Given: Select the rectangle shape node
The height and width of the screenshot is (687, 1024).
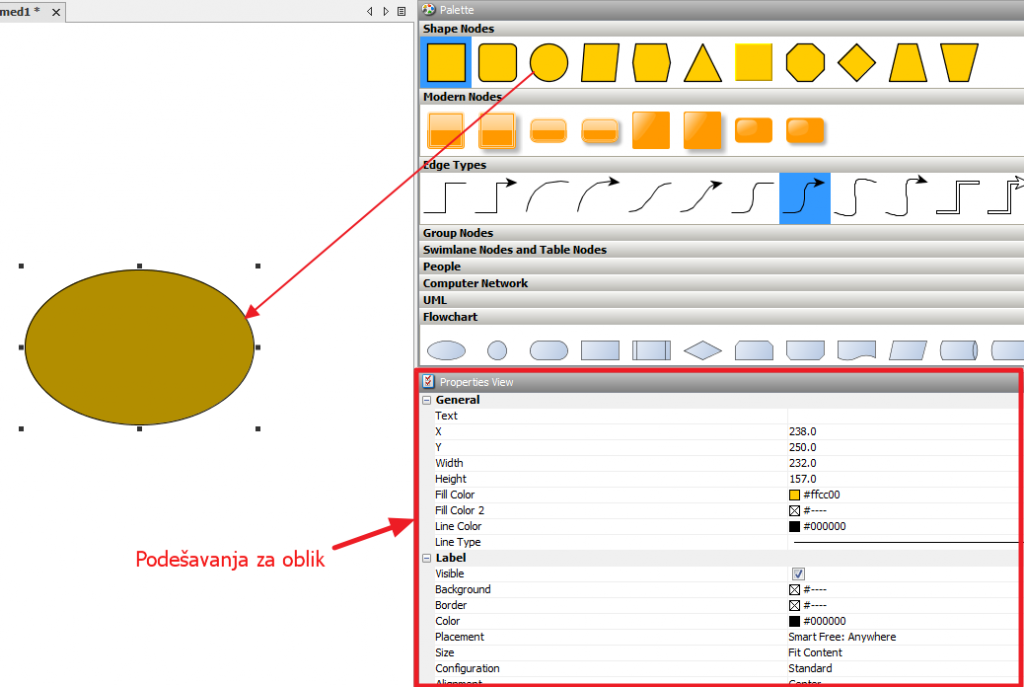Looking at the screenshot, I should (446, 63).
